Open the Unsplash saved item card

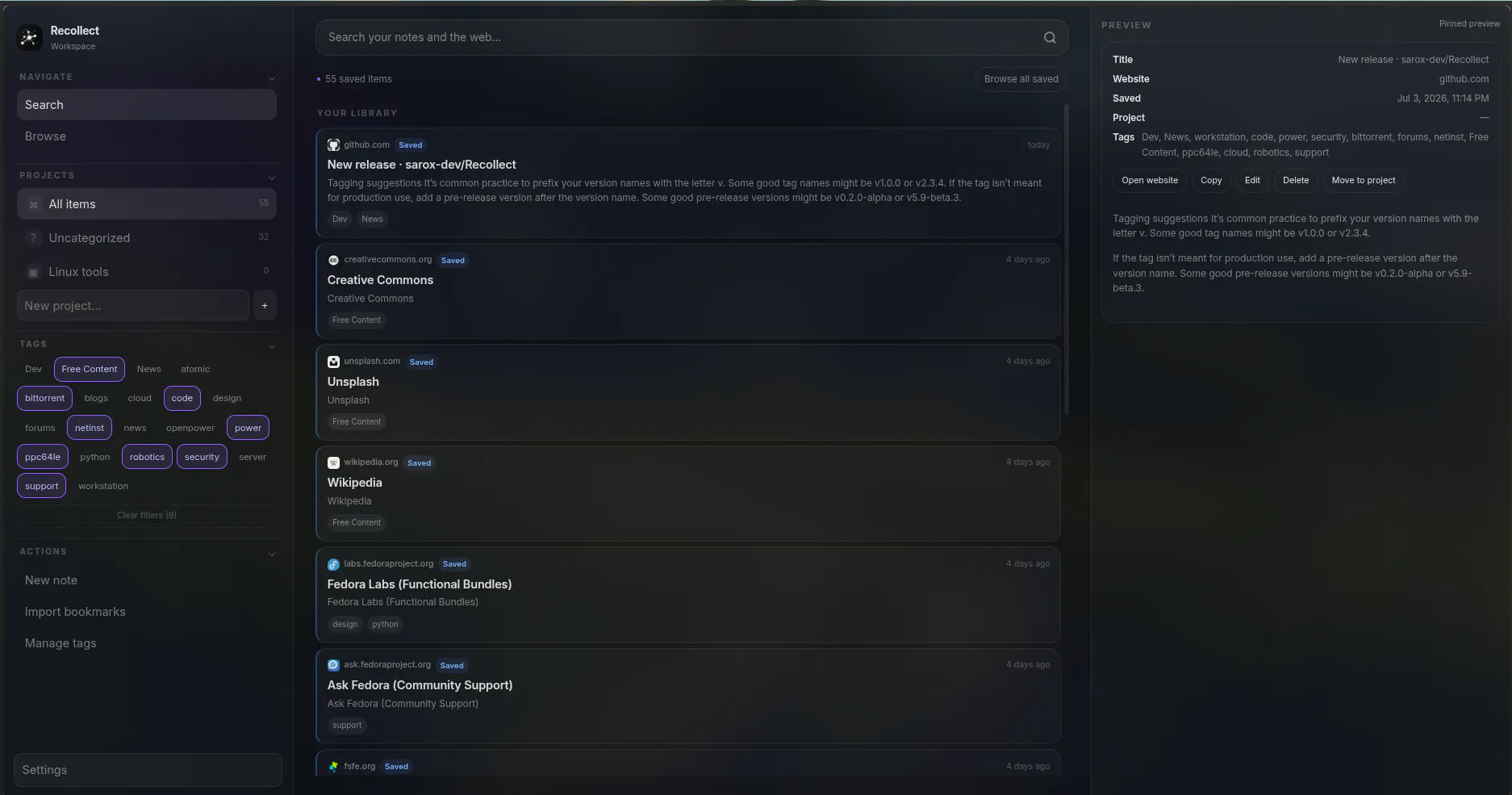tap(688, 393)
